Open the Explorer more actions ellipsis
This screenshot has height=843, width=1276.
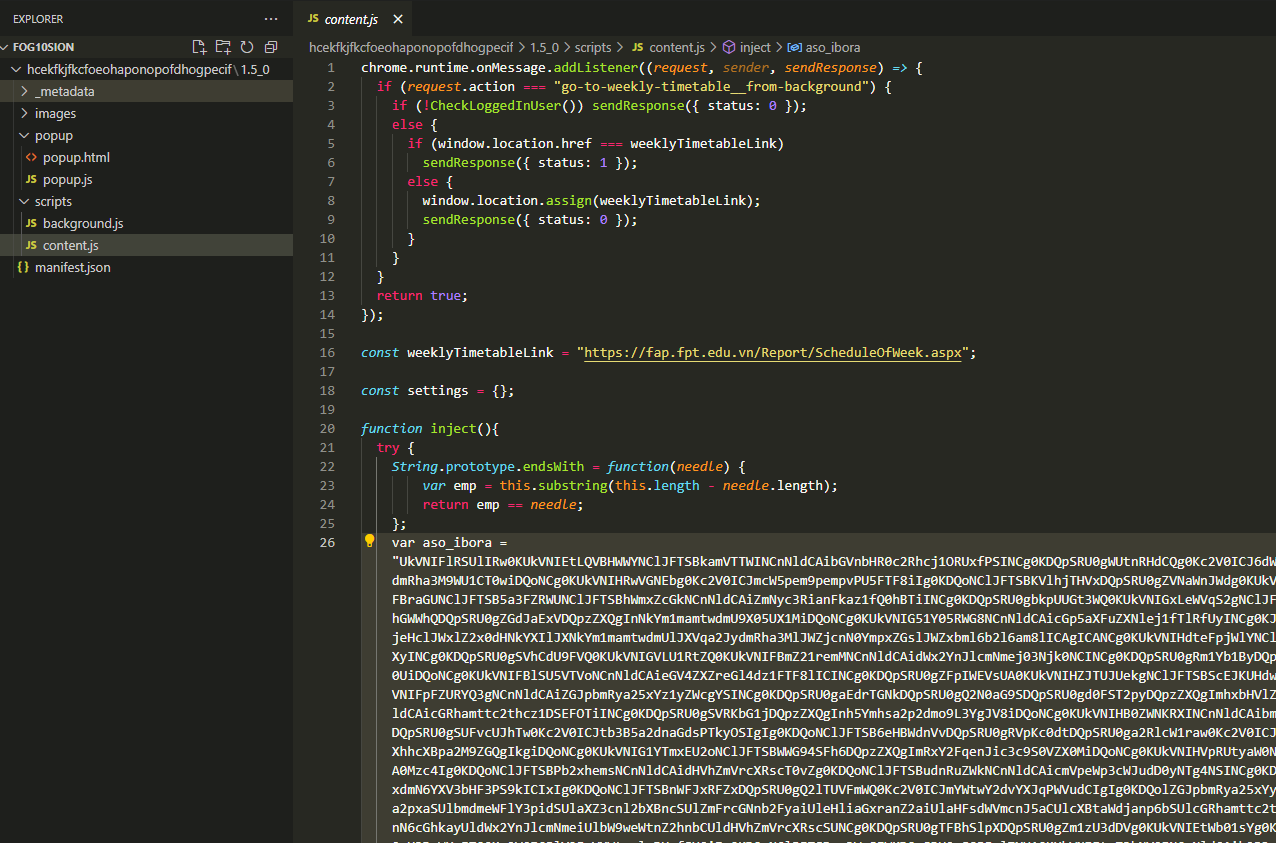coord(271,19)
